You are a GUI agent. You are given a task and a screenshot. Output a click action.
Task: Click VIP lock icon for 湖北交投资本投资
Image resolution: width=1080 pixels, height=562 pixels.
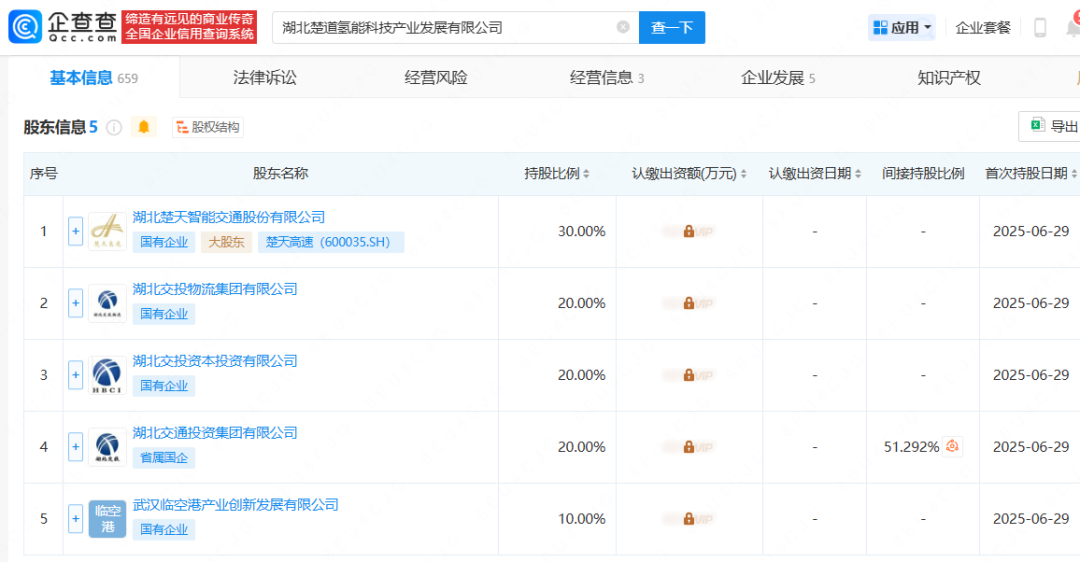pyautogui.click(x=689, y=375)
